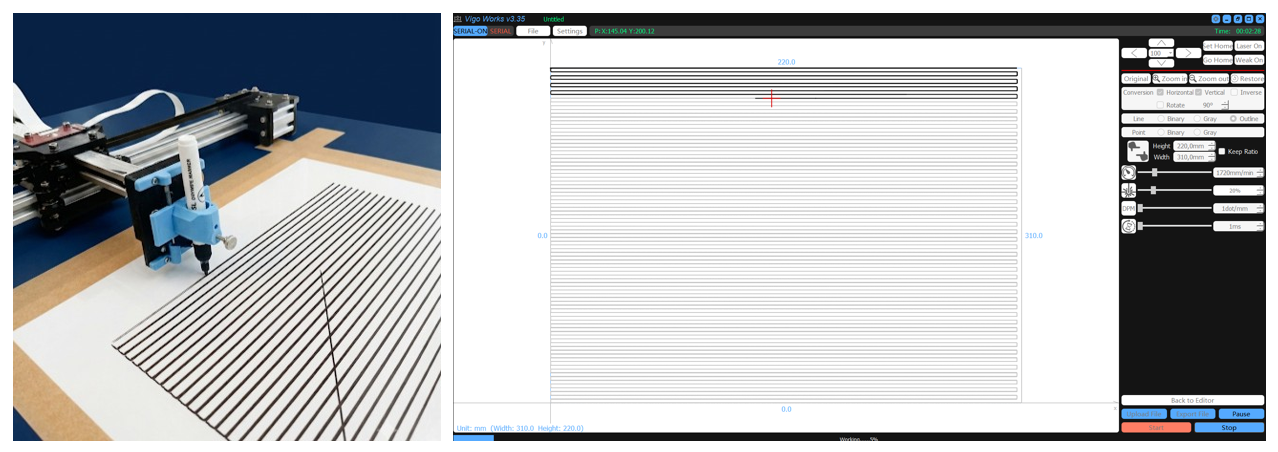The height and width of the screenshot is (452, 1278).
Task: Jog the pen right with the right arrow
Action: (1188, 53)
